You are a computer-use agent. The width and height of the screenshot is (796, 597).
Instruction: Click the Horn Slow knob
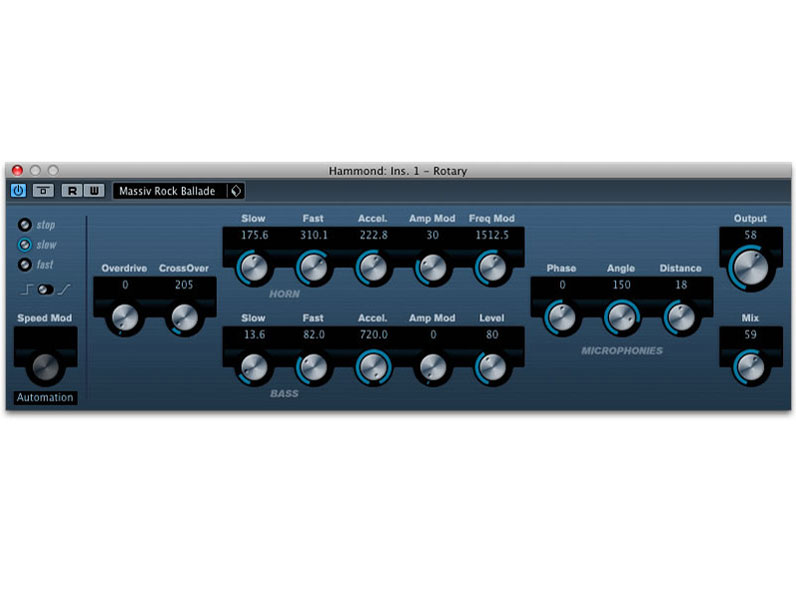pos(253,268)
